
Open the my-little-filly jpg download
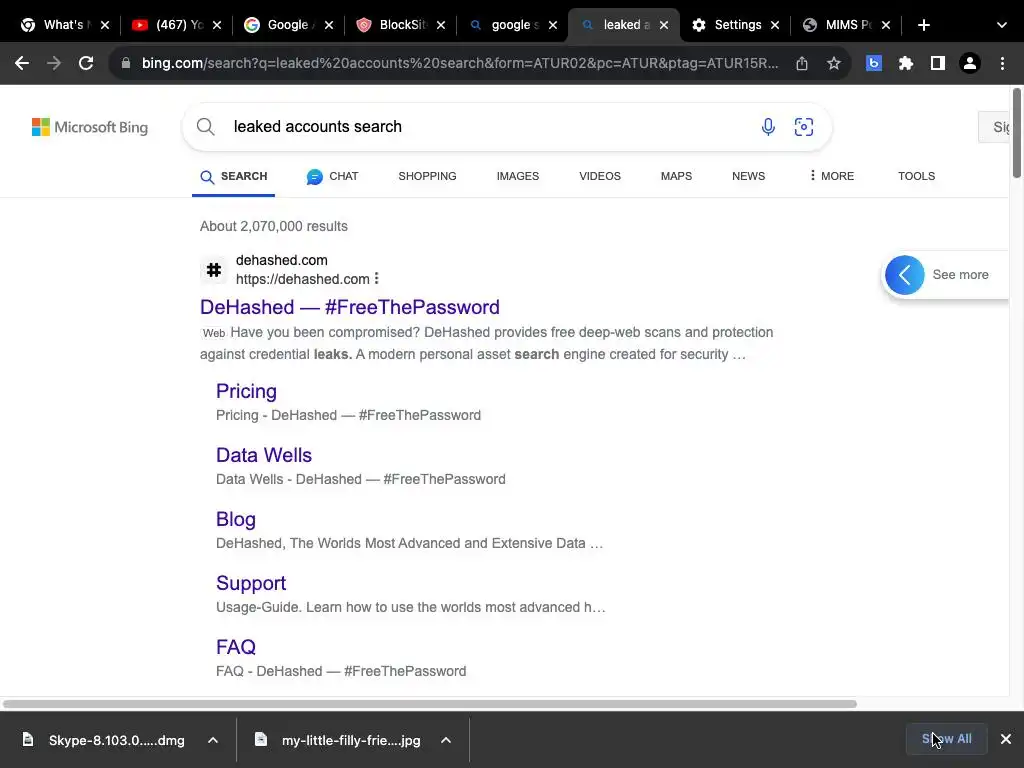338,740
